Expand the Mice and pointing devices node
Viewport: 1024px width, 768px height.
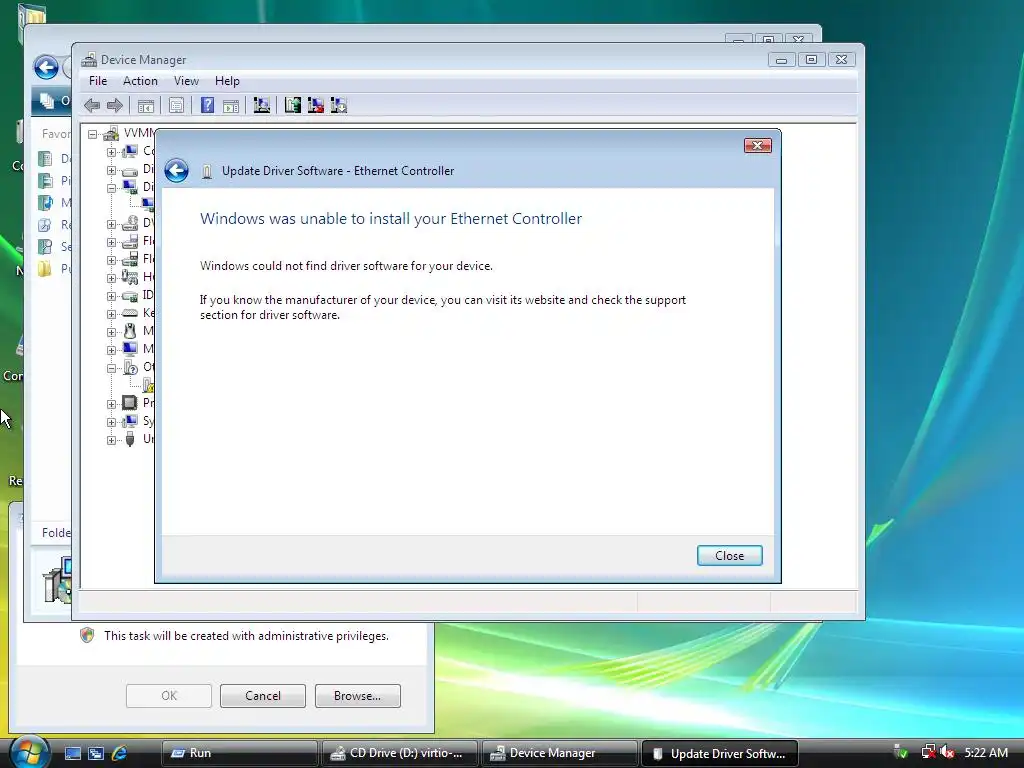(112, 332)
